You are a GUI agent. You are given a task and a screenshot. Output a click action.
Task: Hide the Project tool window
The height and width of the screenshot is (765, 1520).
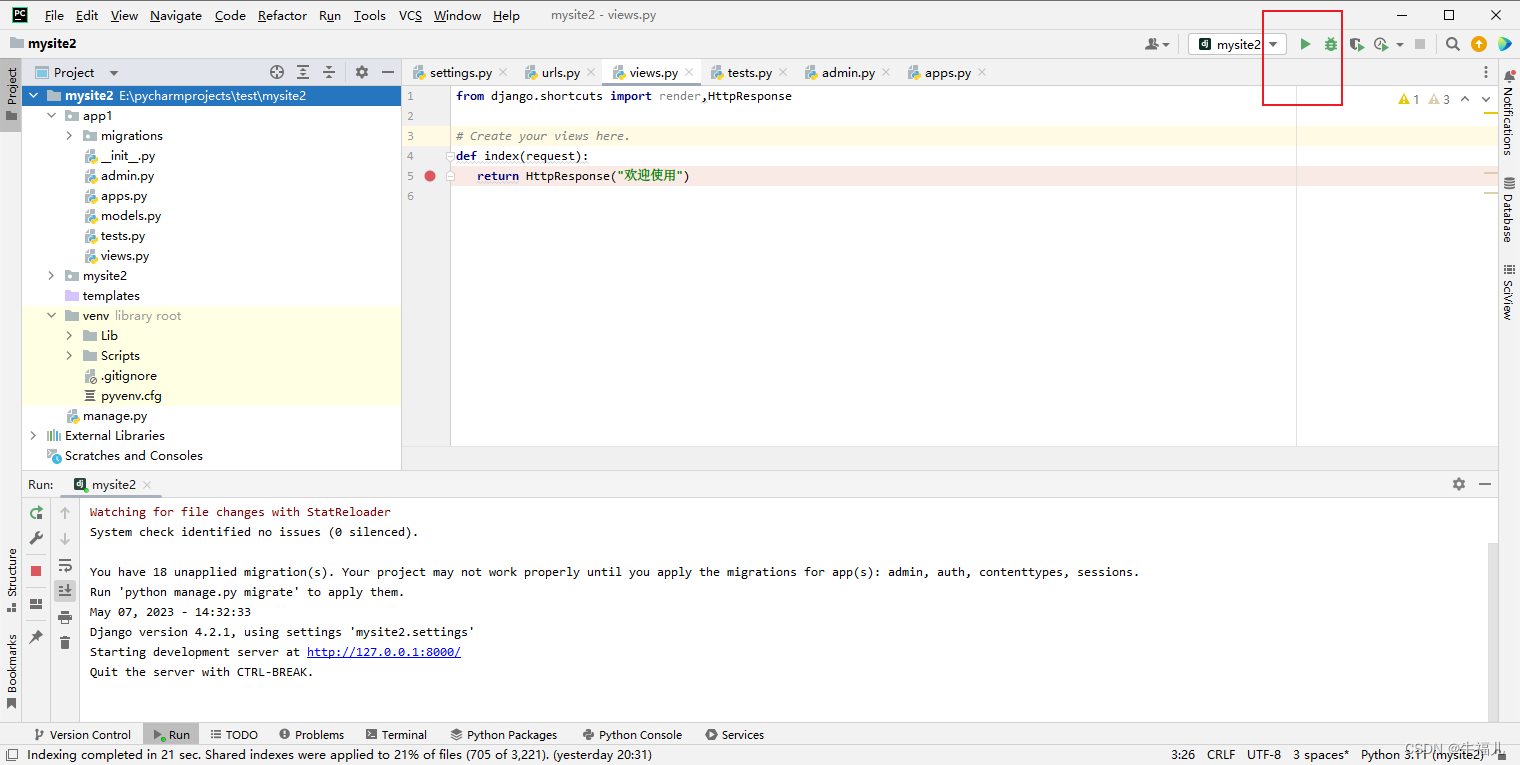(x=388, y=72)
